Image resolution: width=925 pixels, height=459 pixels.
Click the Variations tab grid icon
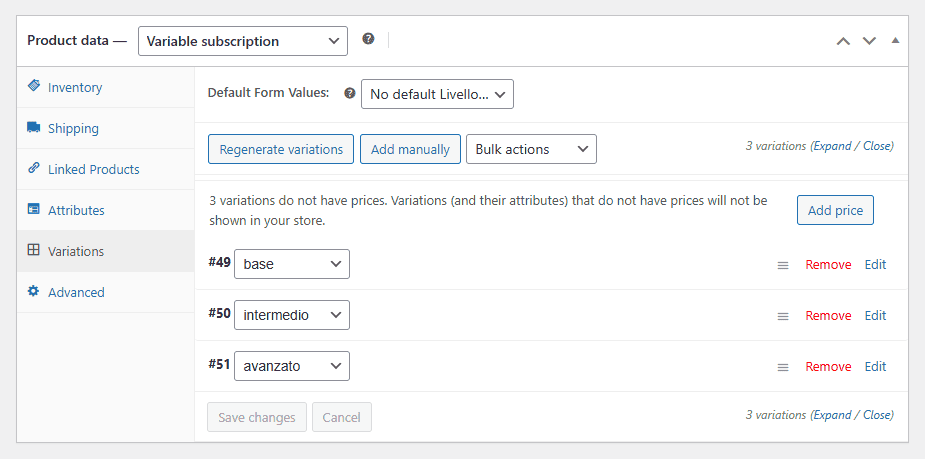tap(34, 250)
